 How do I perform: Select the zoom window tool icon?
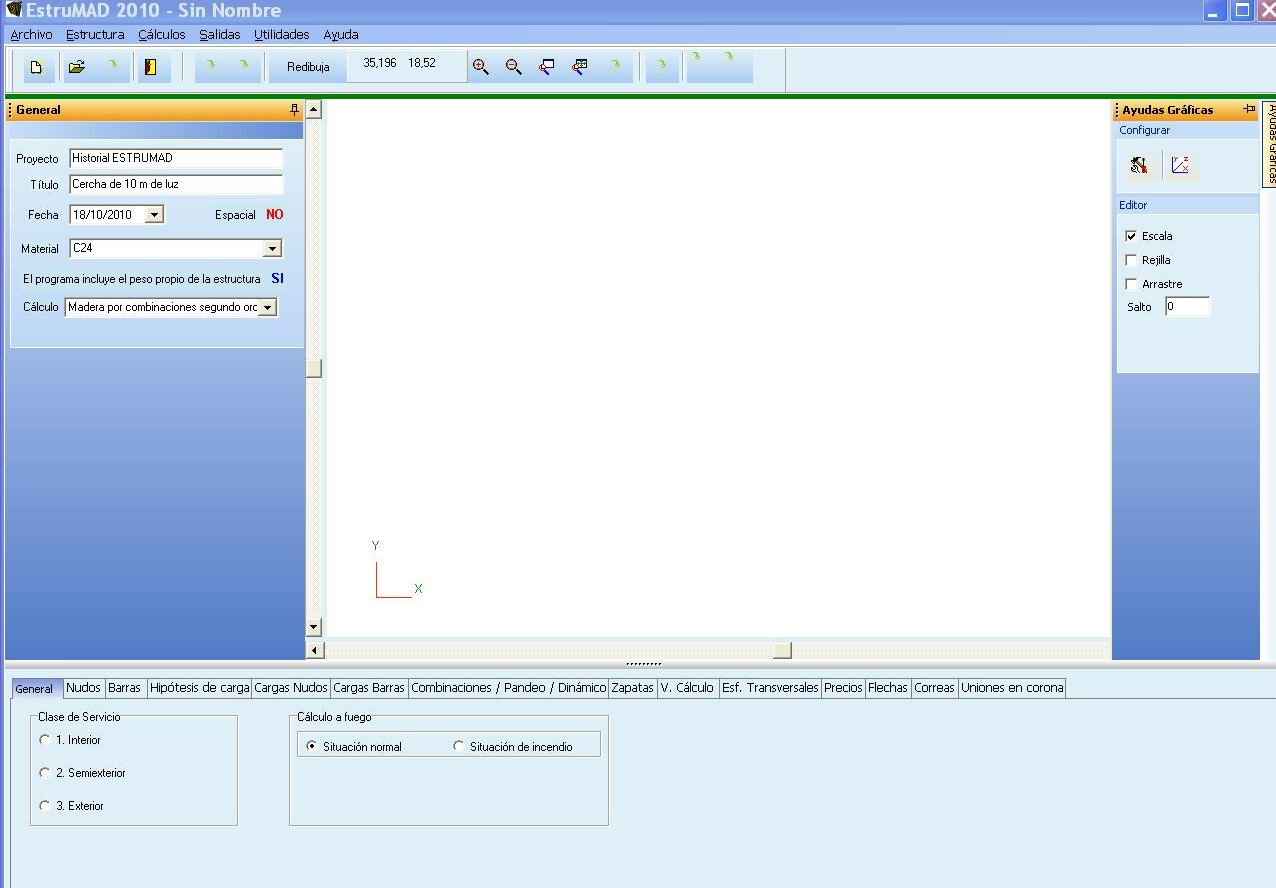click(x=547, y=68)
